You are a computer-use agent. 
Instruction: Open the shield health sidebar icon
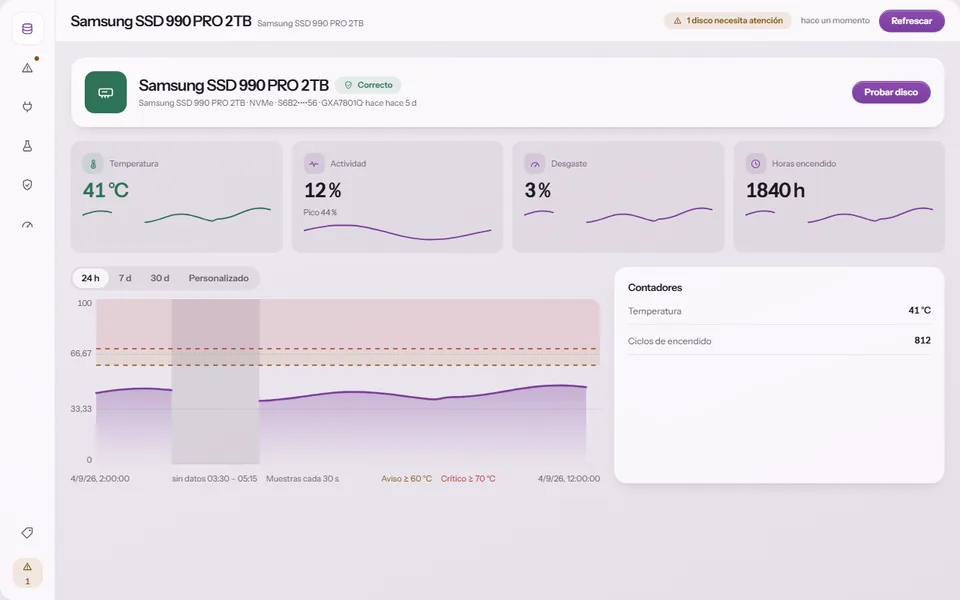click(27, 185)
